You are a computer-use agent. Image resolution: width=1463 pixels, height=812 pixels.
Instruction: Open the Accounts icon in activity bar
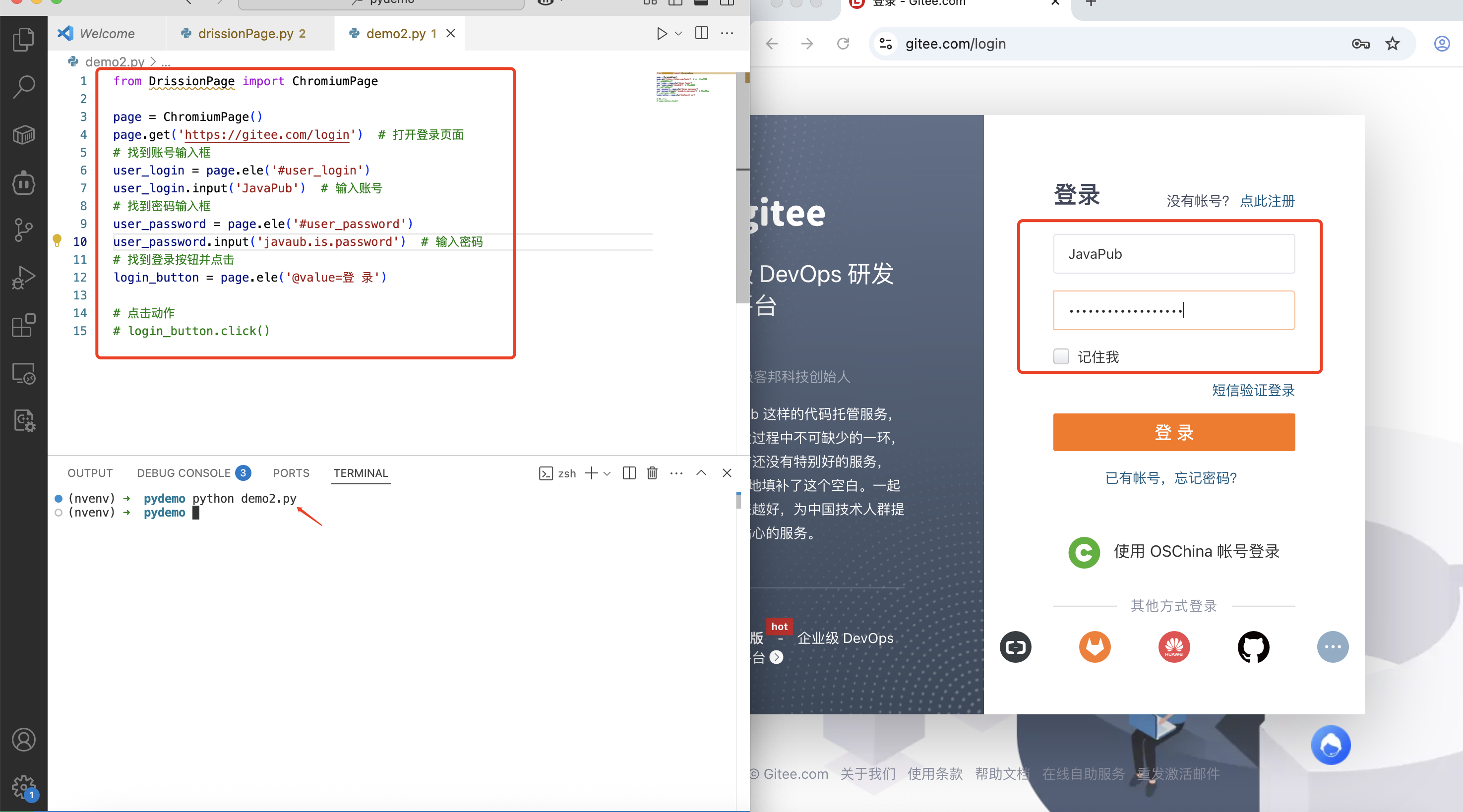coord(23,739)
